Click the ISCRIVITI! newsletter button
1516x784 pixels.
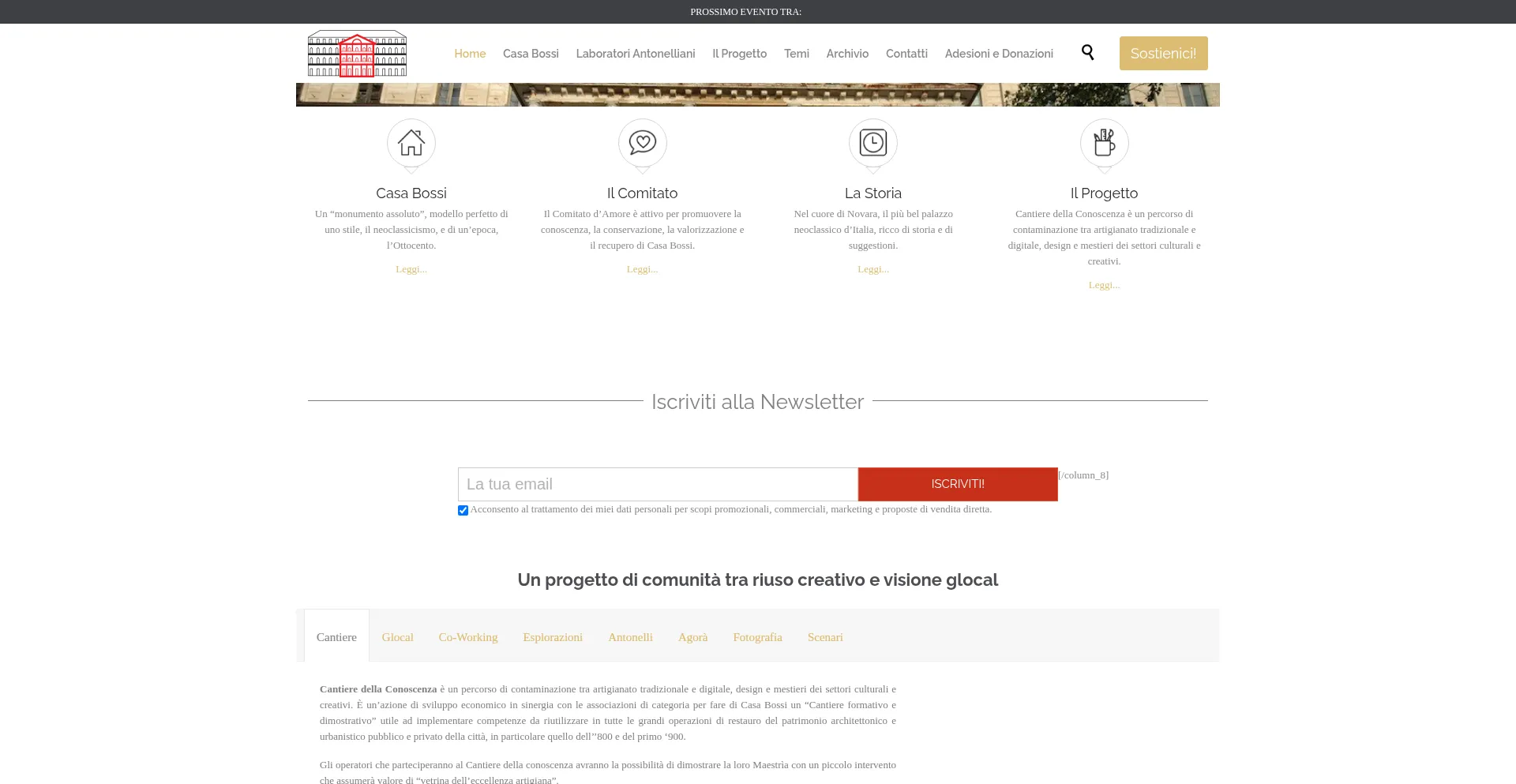957,484
